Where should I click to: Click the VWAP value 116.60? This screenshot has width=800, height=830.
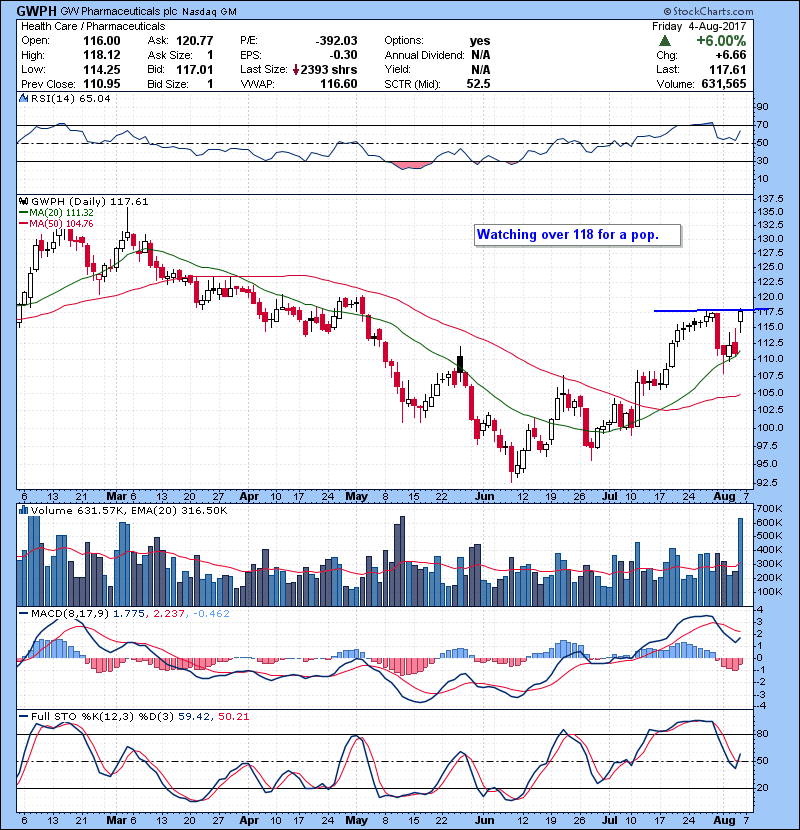click(x=339, y=84)
